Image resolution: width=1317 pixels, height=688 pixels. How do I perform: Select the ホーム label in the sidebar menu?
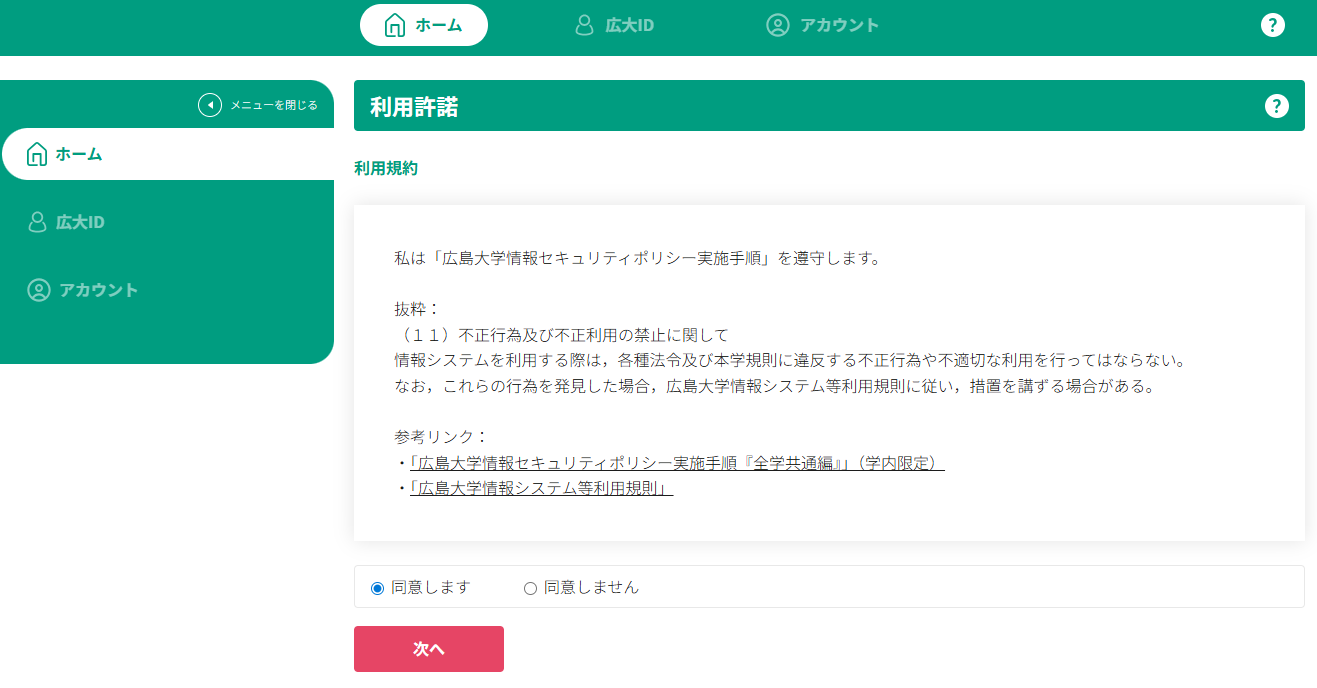79,154
